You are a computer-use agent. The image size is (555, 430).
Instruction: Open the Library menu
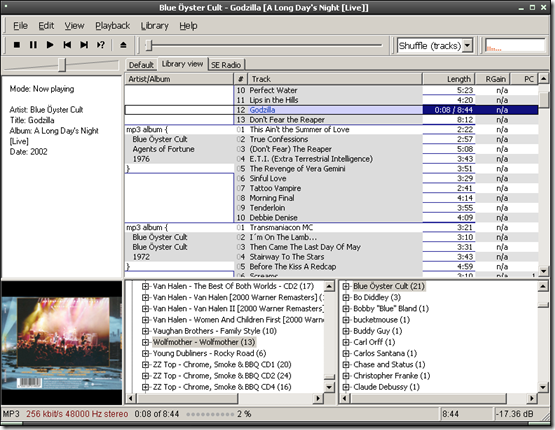tap(155, 26)
